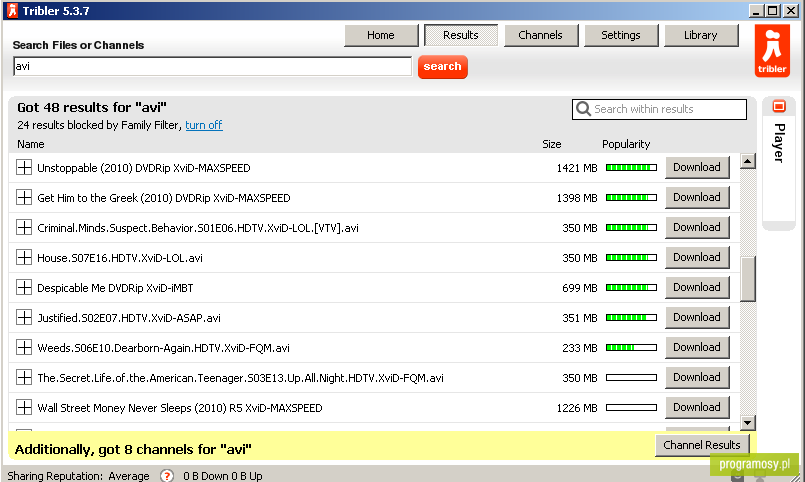Click the results scrollbar thumb
This screenshot has width=805, height=482.
[748, 279]
